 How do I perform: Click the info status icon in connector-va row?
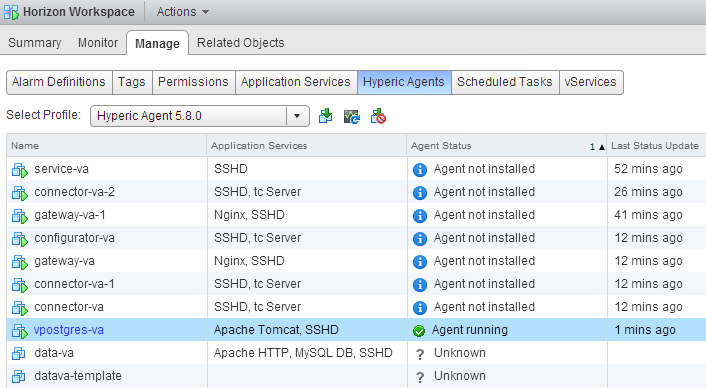[420, 307]
